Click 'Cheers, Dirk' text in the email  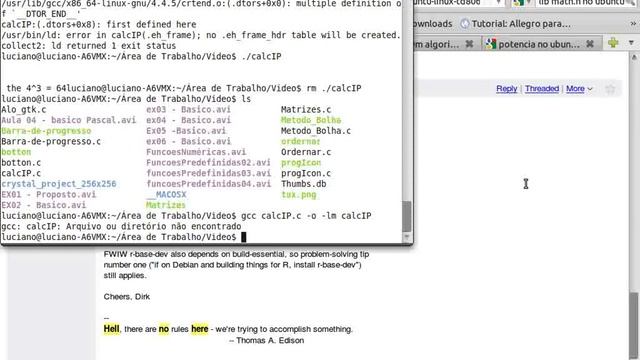(127, 297)
